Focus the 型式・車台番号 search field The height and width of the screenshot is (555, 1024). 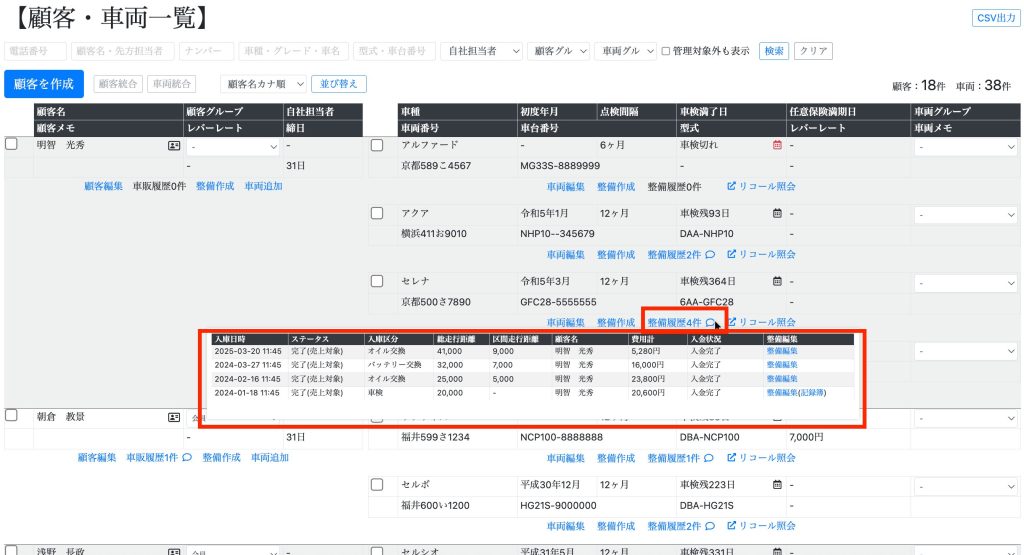point(394,51)
